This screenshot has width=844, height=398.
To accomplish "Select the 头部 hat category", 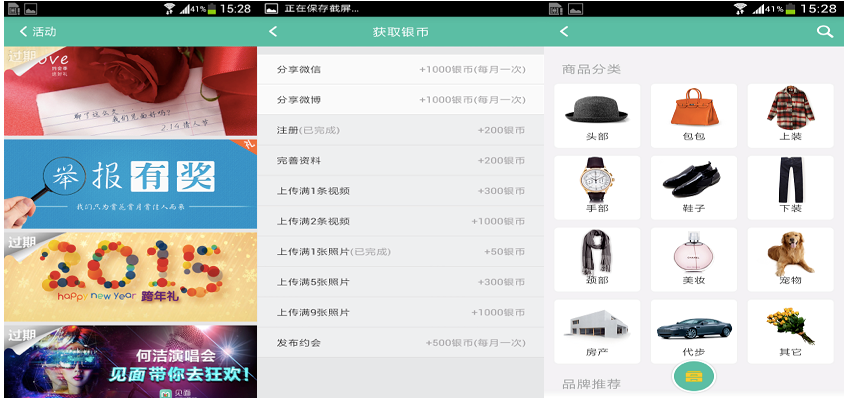I will pos(597,116).
